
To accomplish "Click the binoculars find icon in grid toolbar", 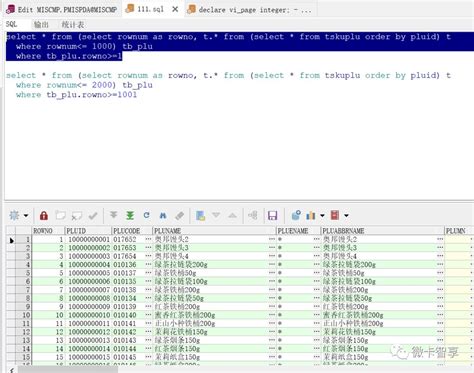I will point(163,216).
